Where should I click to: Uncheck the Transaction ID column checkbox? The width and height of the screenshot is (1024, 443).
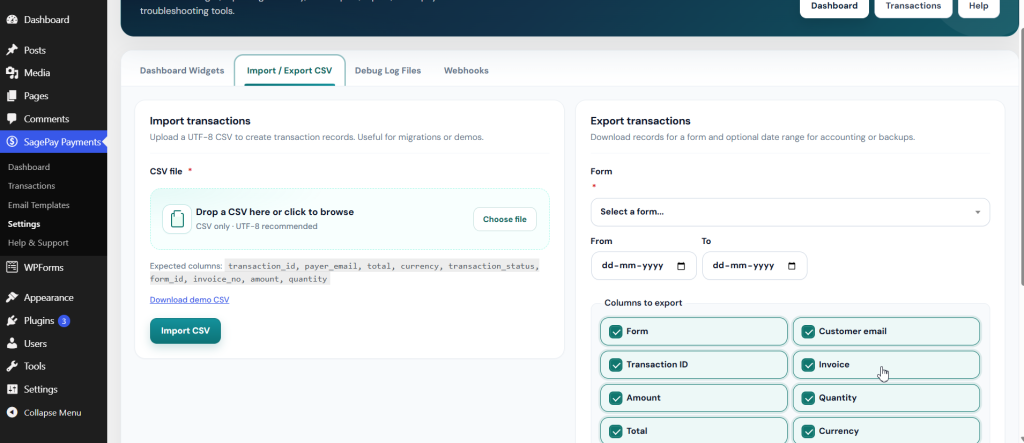point(615,365)
